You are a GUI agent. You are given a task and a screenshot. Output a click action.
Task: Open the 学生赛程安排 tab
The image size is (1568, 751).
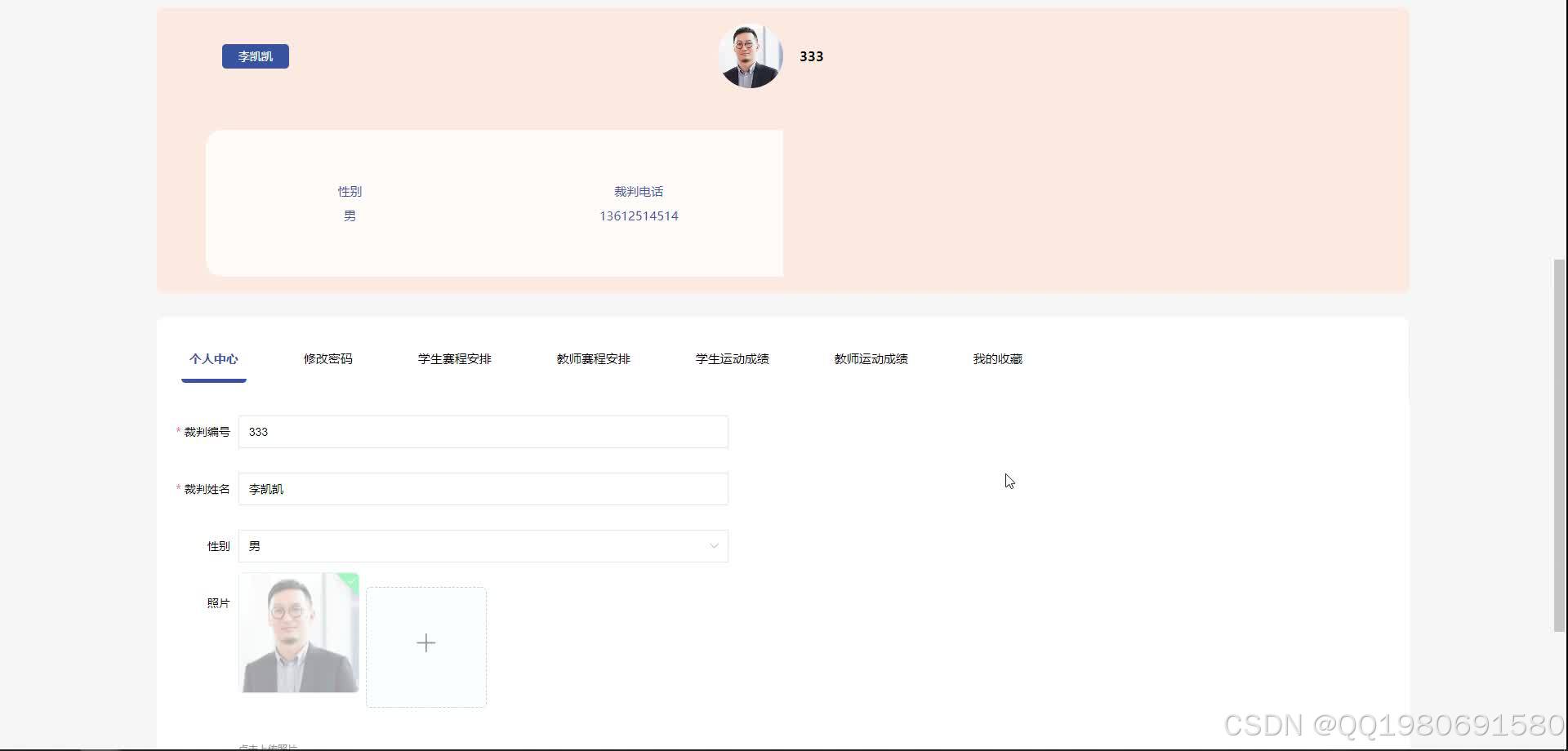pos(454,358)
